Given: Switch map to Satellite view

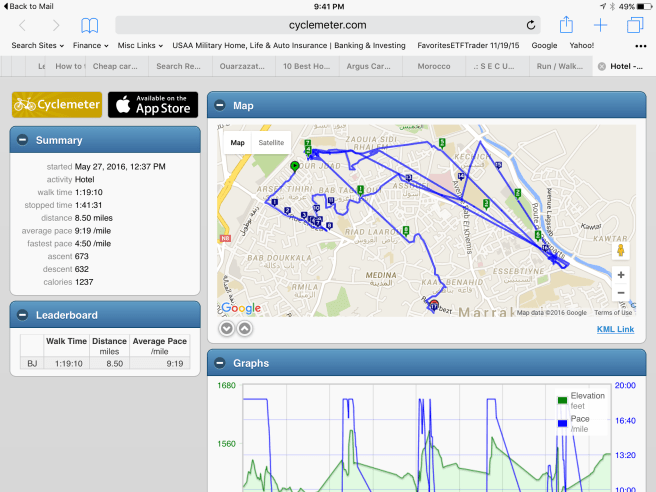Looking at the screenshot, I should coord(271,142).
